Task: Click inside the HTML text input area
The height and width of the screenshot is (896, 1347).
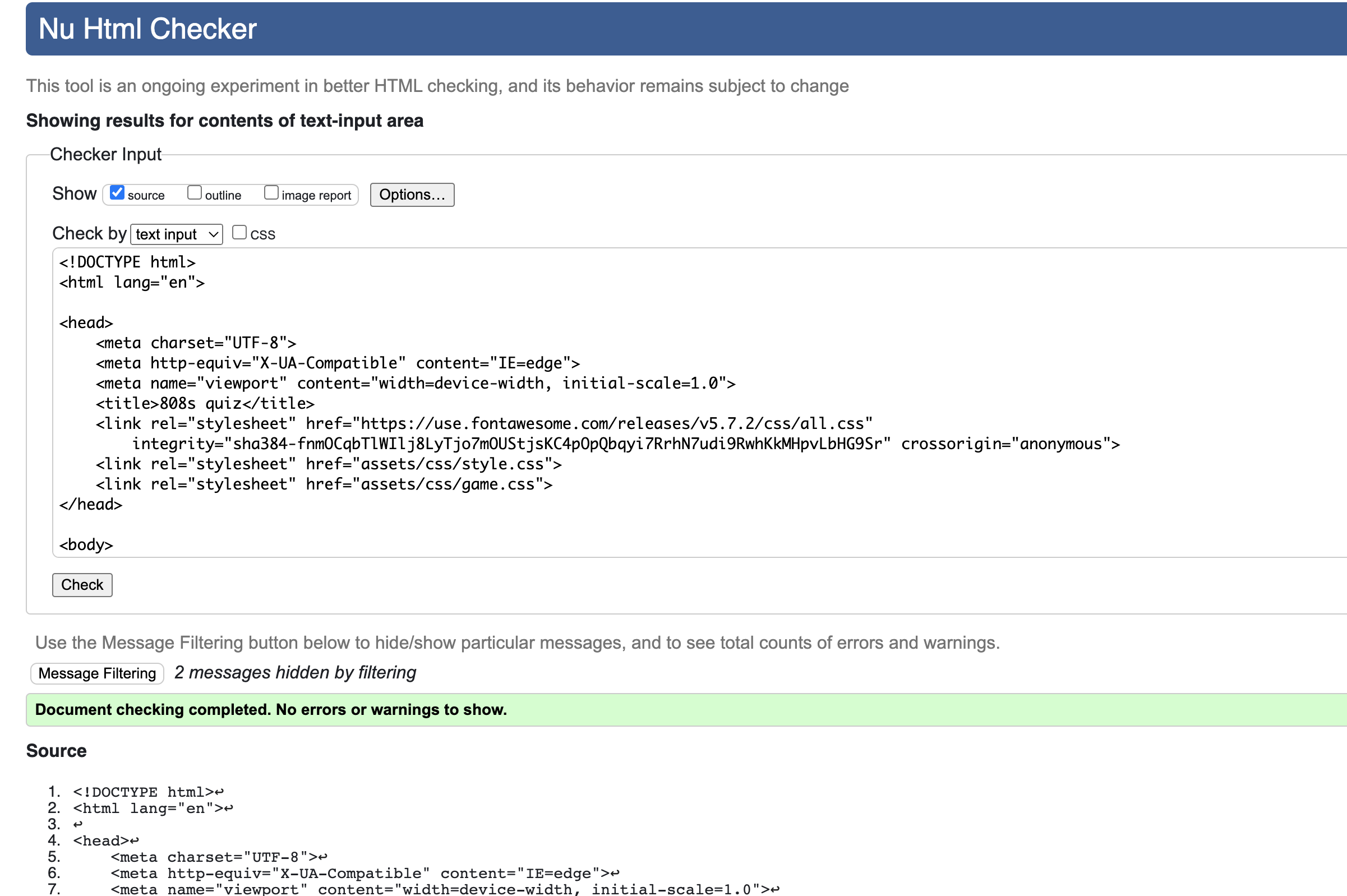Action: pyautogui.click(x=699, y=402)
